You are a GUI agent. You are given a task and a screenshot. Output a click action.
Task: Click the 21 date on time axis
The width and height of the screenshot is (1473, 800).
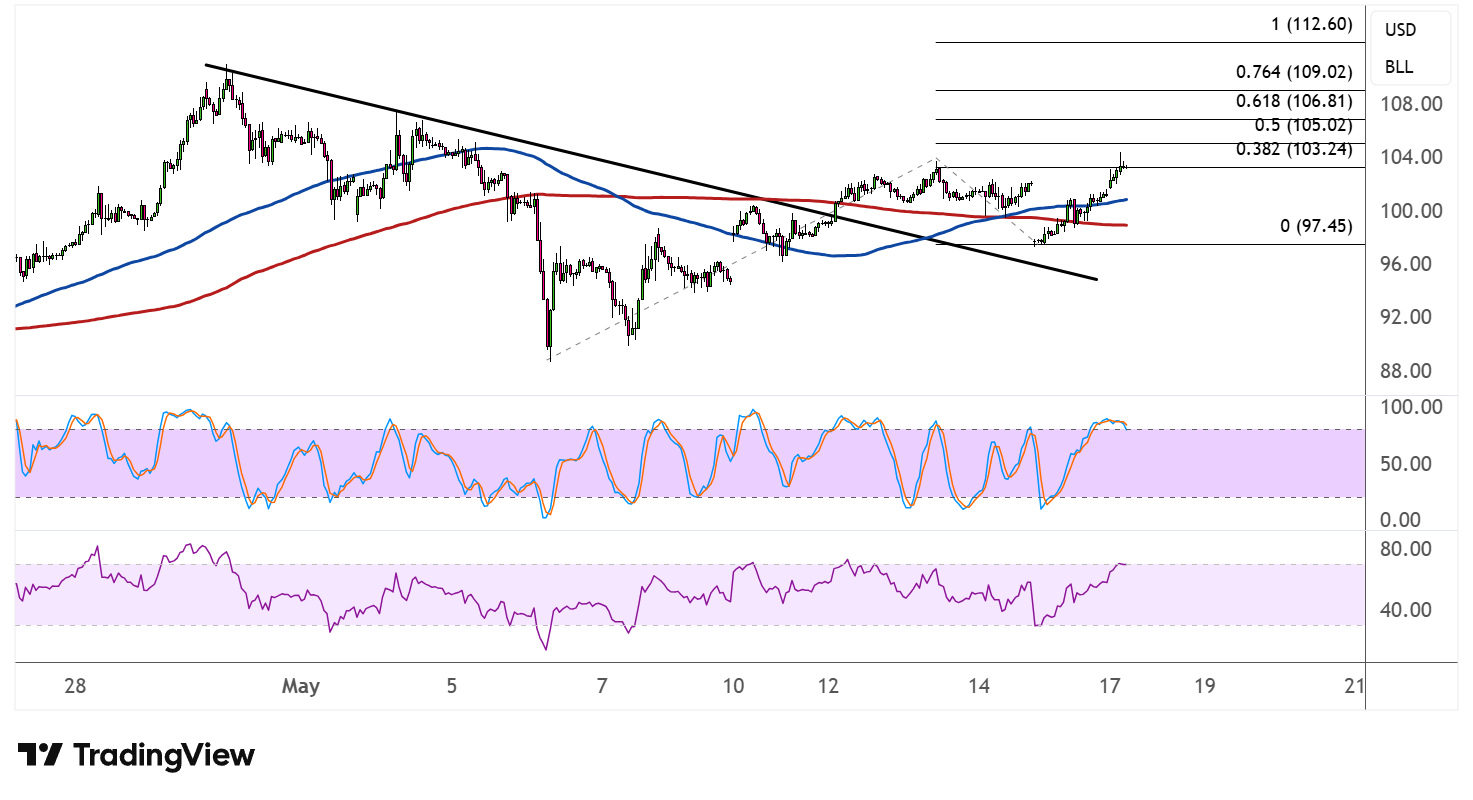click(1355, 687)
